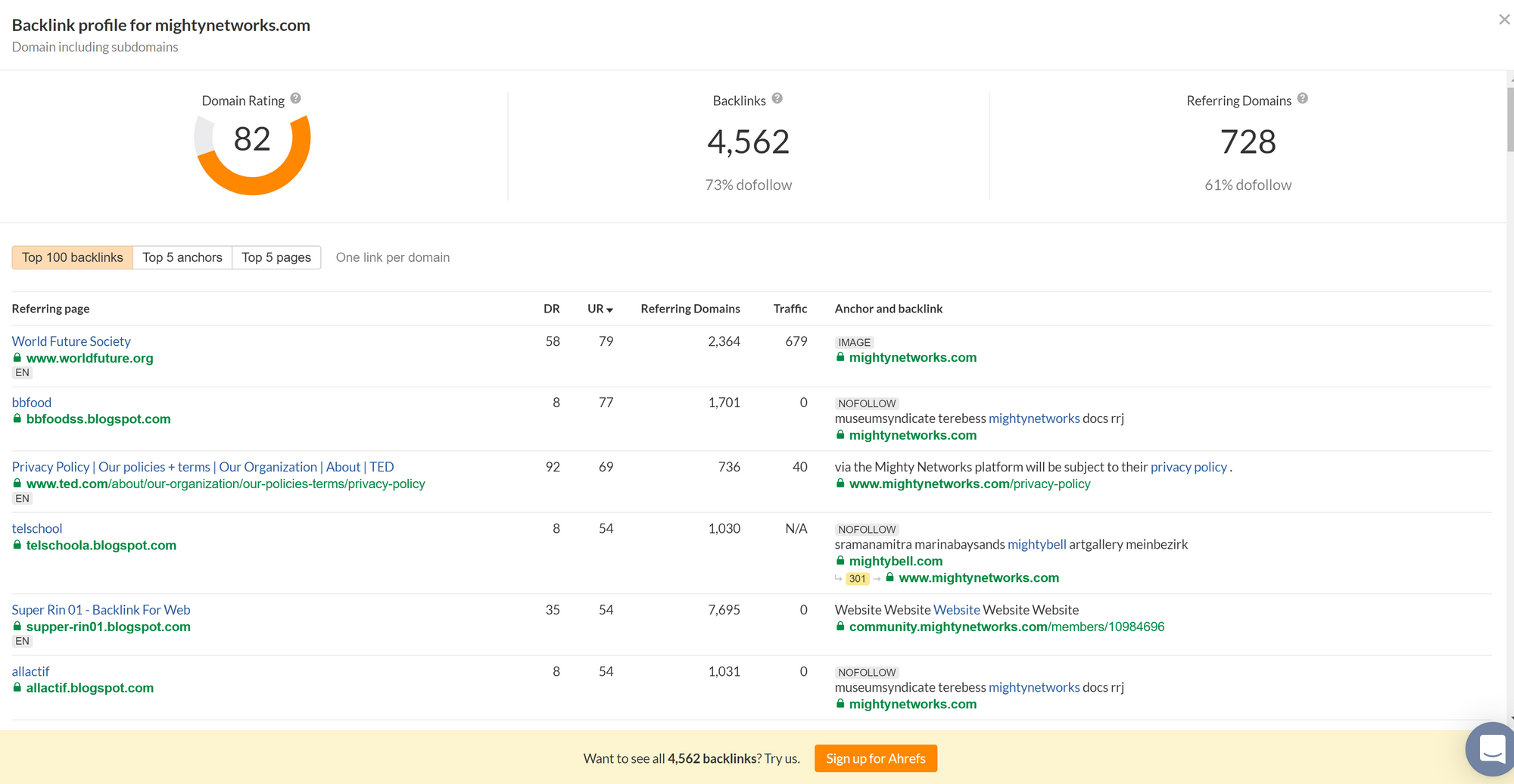Click the padlock icon beside www.worldfuture.org
The image size is (1514, 784).
[17, 358]
